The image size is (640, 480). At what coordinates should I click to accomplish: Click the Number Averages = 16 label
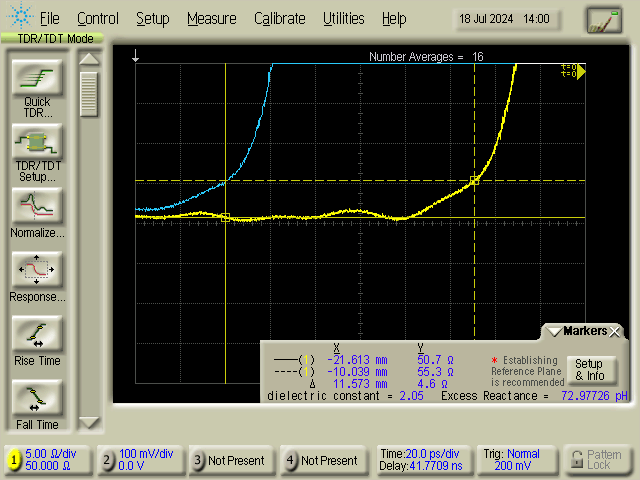pyautogui.click(x=426, y=57)
